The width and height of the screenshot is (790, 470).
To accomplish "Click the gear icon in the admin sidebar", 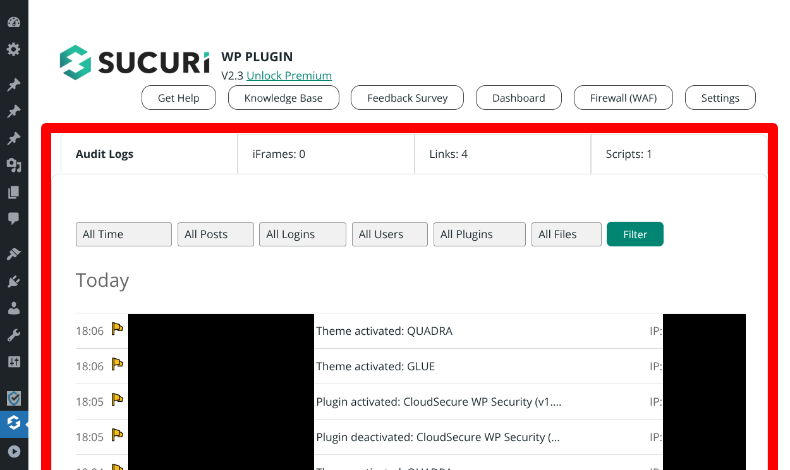I will click(x=14, y=49).
